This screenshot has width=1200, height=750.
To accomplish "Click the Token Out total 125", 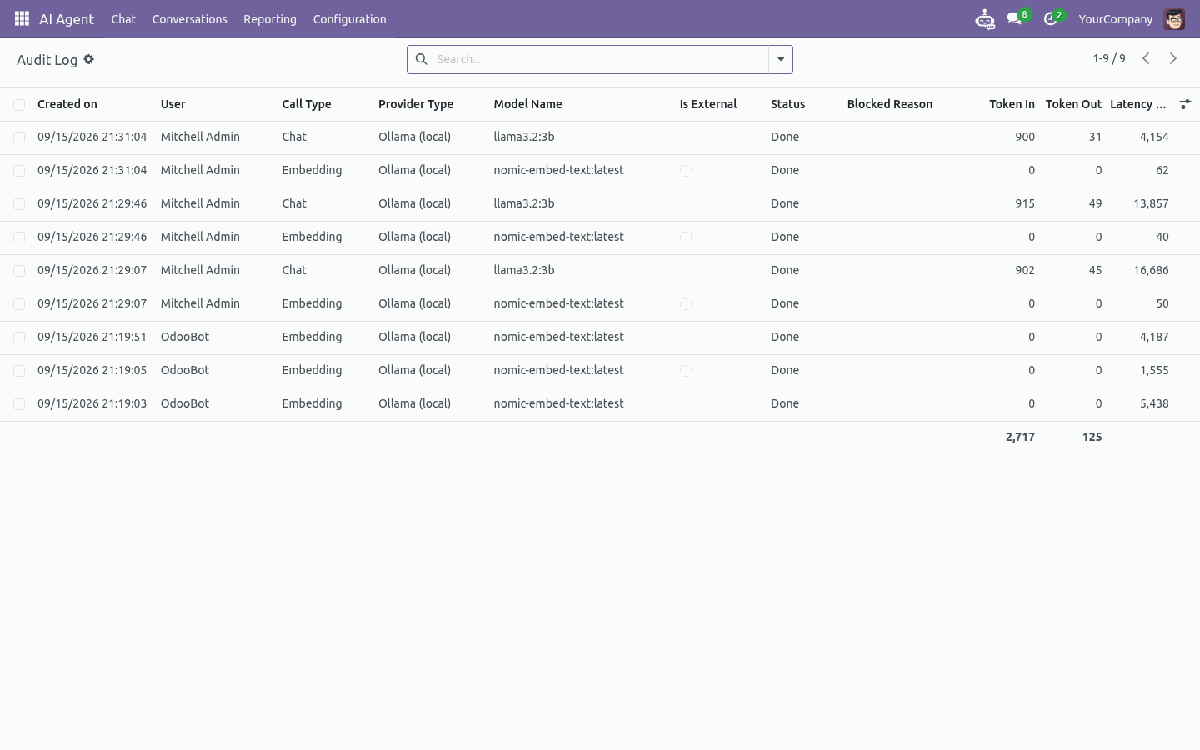I will click(x=1092, y=437).
